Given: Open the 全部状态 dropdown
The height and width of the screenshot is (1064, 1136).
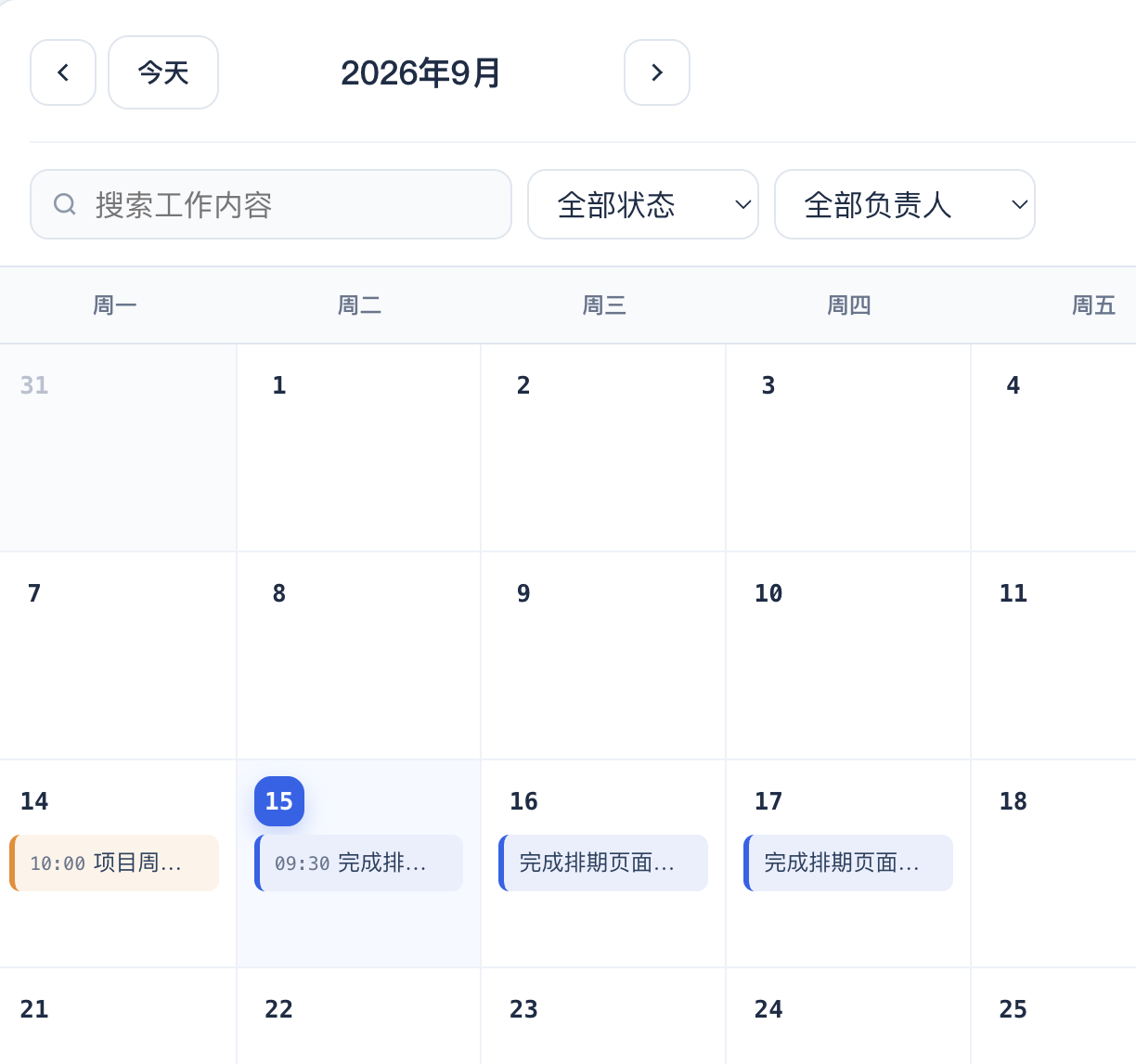Looking at the screenshot, I should tap(643, 204).
